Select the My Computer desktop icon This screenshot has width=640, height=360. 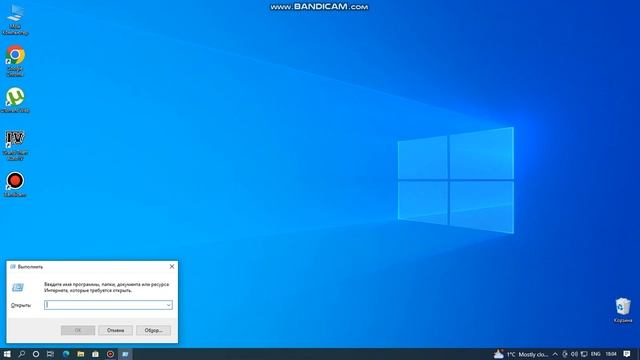[x=15, y=20]
